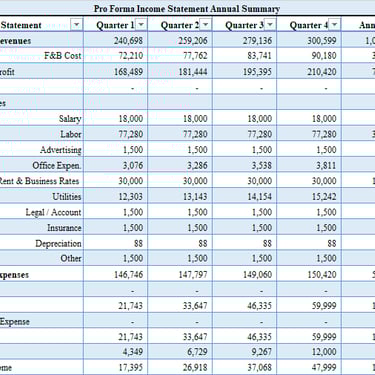This screenshot has height=375, width=375.
Task: Click tax value 9,267
Action: [262, 352]
